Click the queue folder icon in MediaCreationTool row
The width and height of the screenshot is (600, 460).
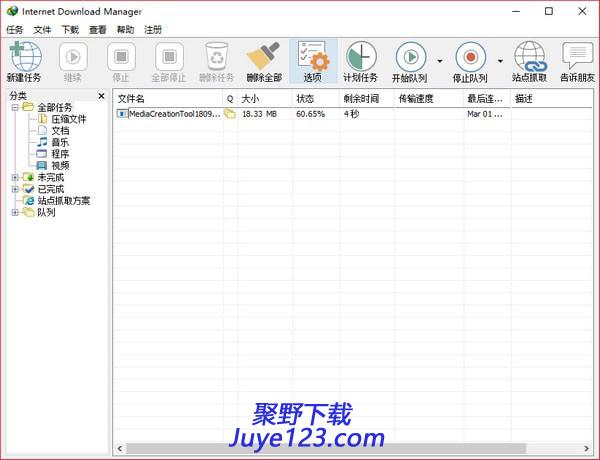[230, 114]
